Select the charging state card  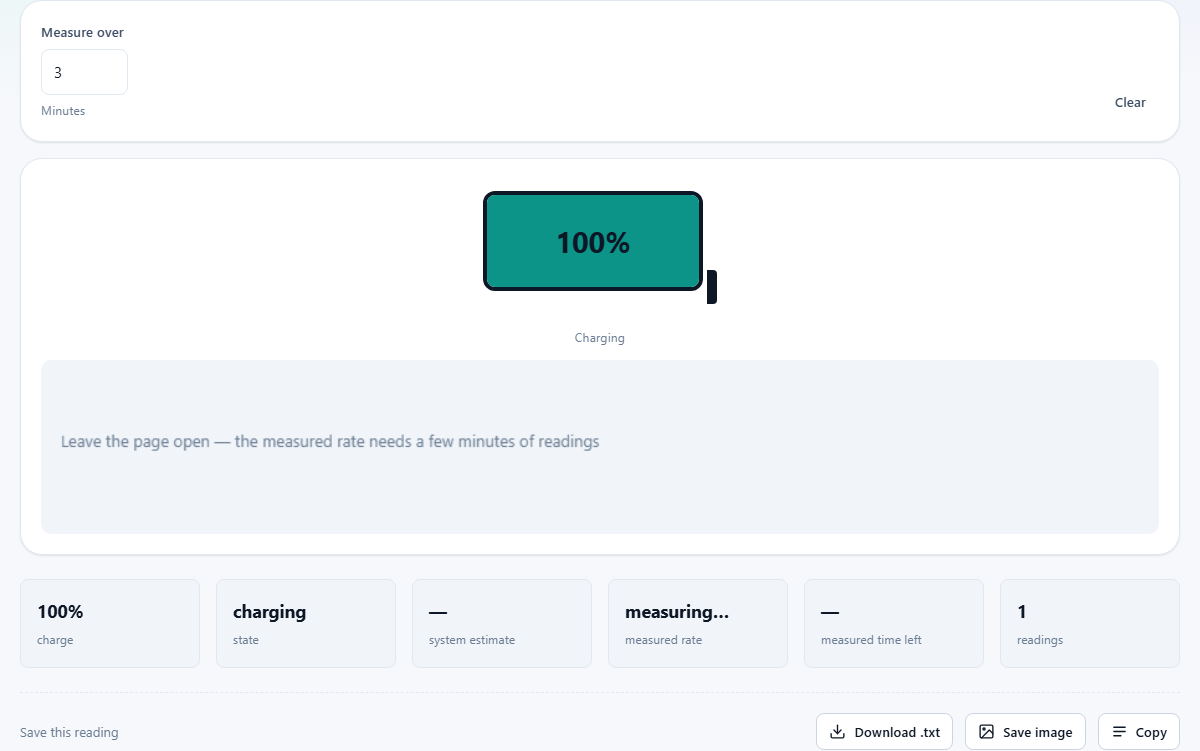(x=306, y=623)
